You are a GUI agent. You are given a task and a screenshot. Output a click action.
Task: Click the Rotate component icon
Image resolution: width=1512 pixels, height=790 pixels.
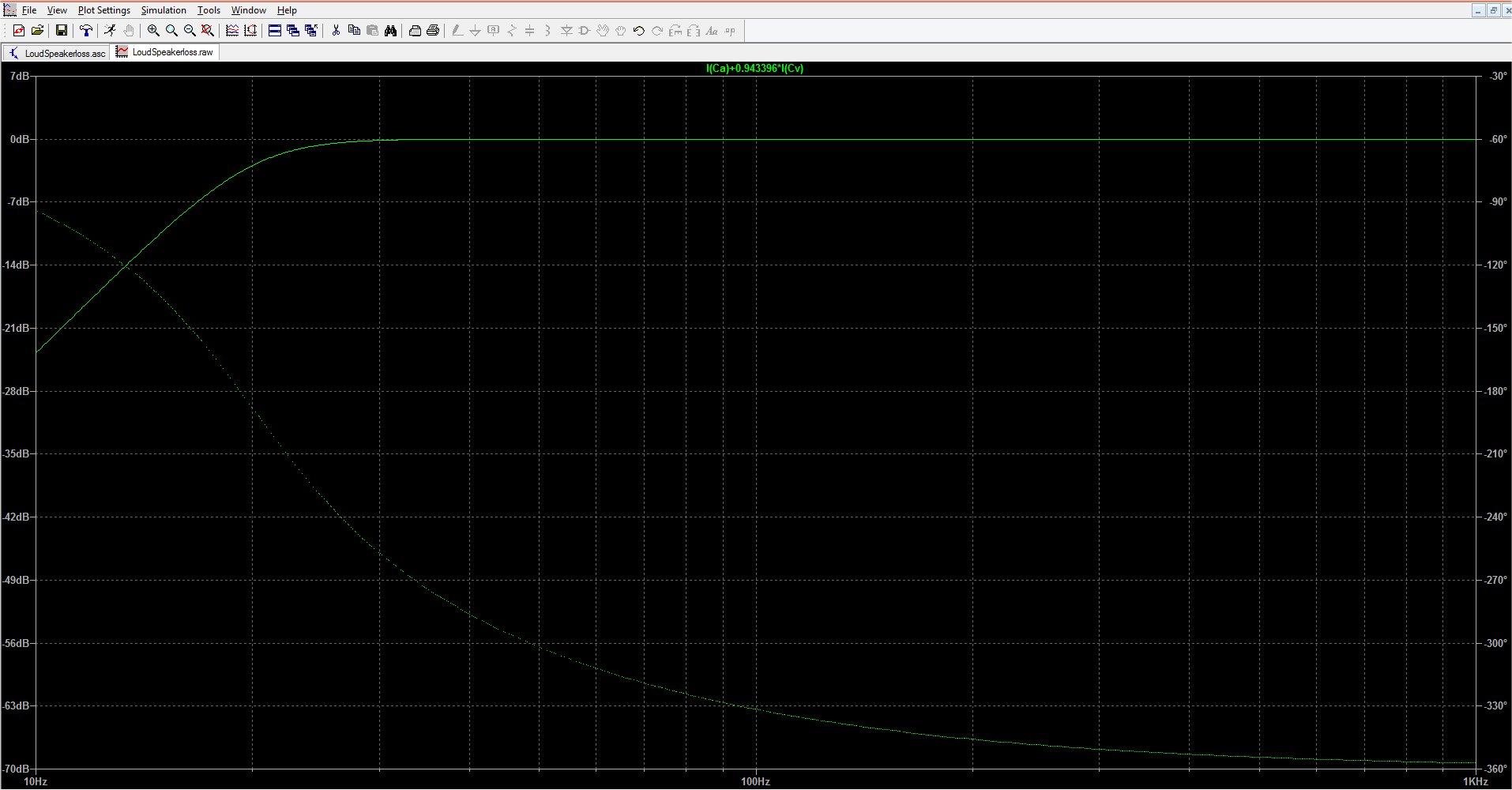coord(675,31)
